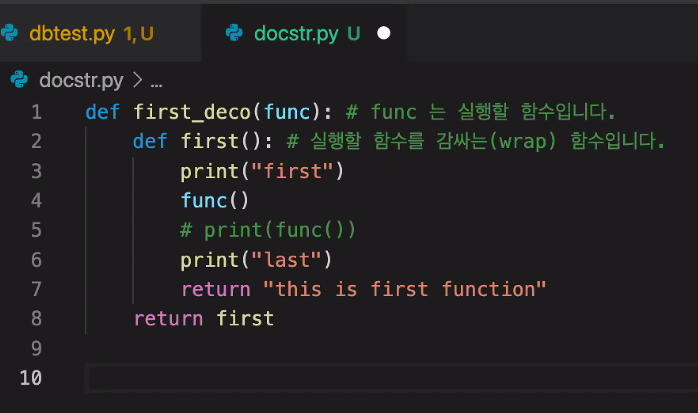This screenshot has width=698, height=413.
Task: Click the 'def' keyword on line 1
Action: tap(103, 112)
